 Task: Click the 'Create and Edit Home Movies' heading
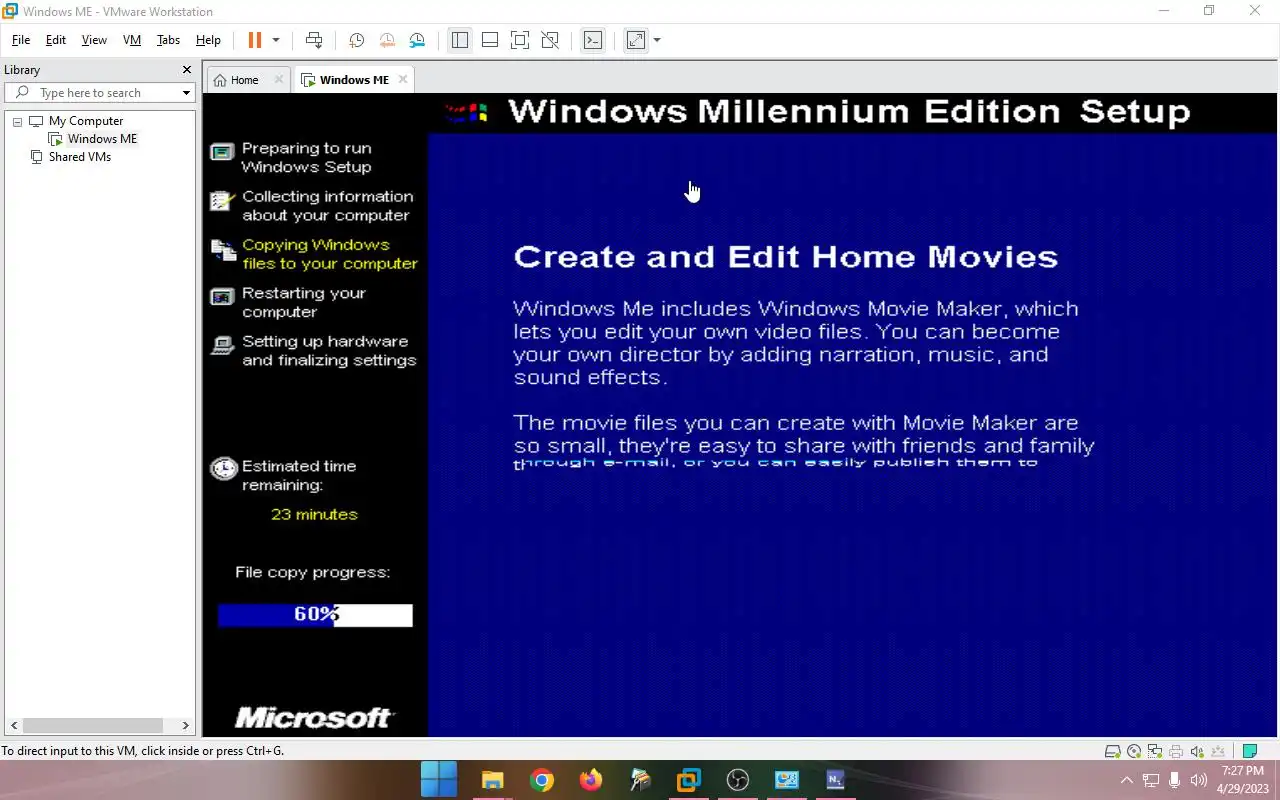[785, 257]
